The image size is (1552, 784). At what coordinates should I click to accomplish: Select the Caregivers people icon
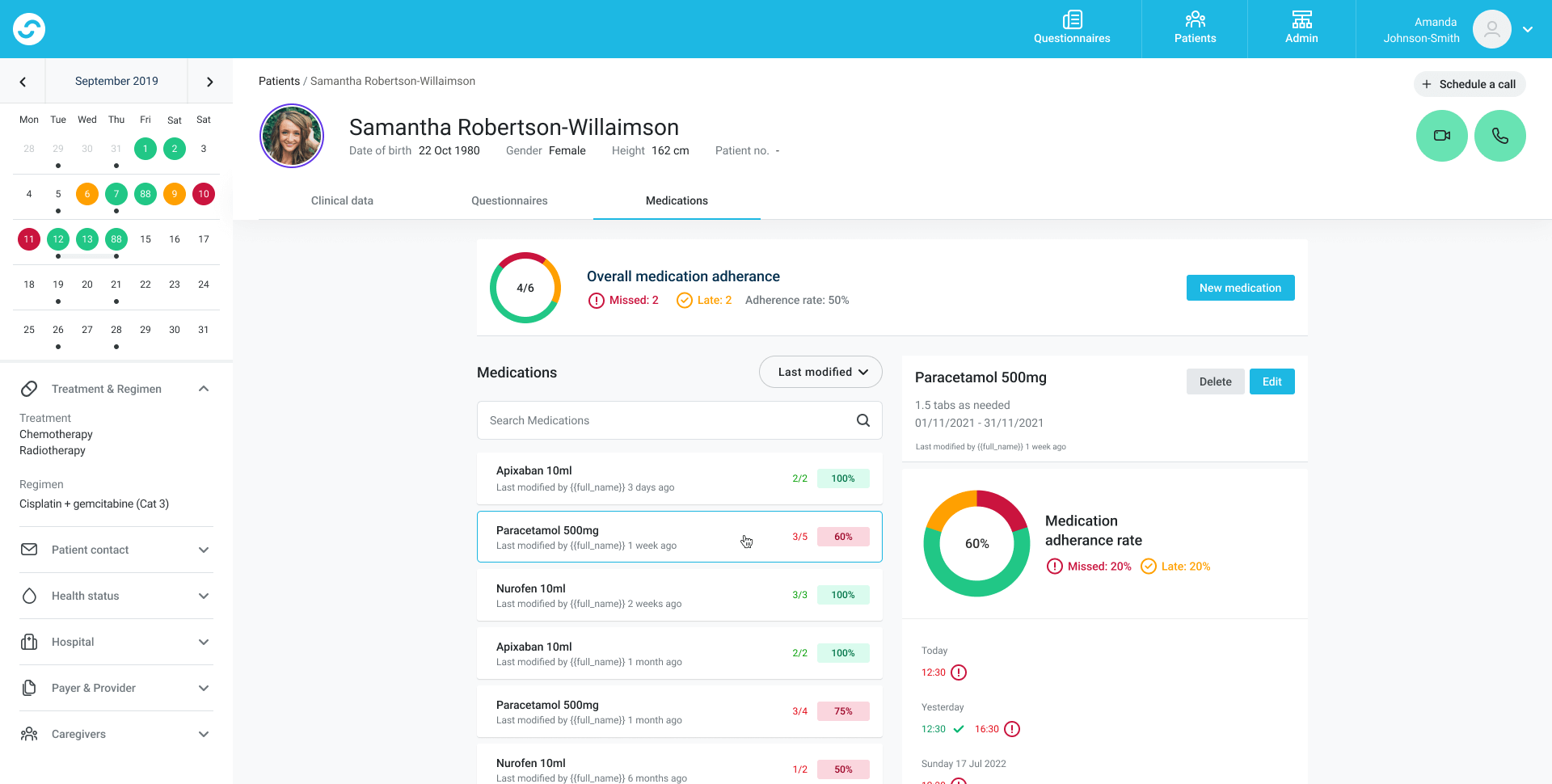tap(29, 734)
